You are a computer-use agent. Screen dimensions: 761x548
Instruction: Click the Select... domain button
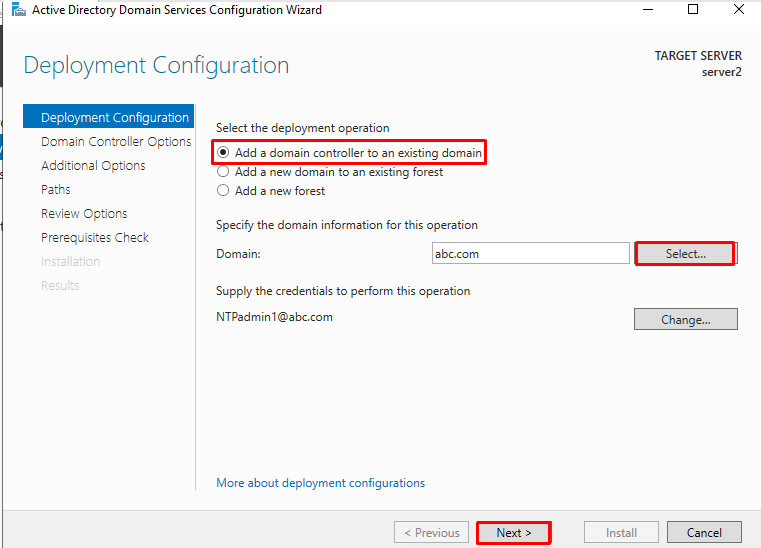[x=685, y=253]
